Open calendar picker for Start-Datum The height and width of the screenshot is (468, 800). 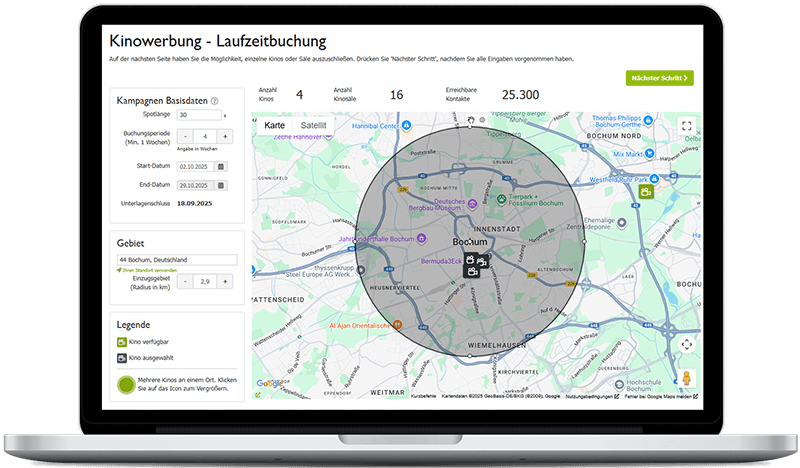pyautogui.click(x=221, y=166)
